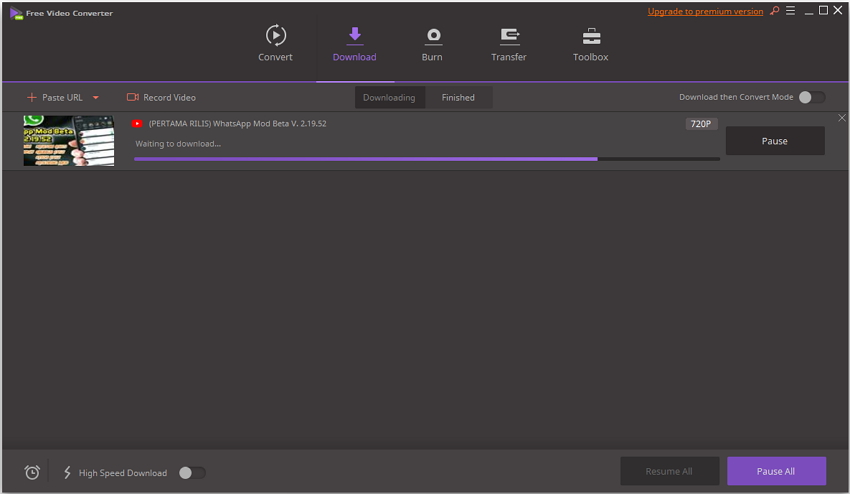
Task: Go to the Transfer section
Action: point(508,43)
